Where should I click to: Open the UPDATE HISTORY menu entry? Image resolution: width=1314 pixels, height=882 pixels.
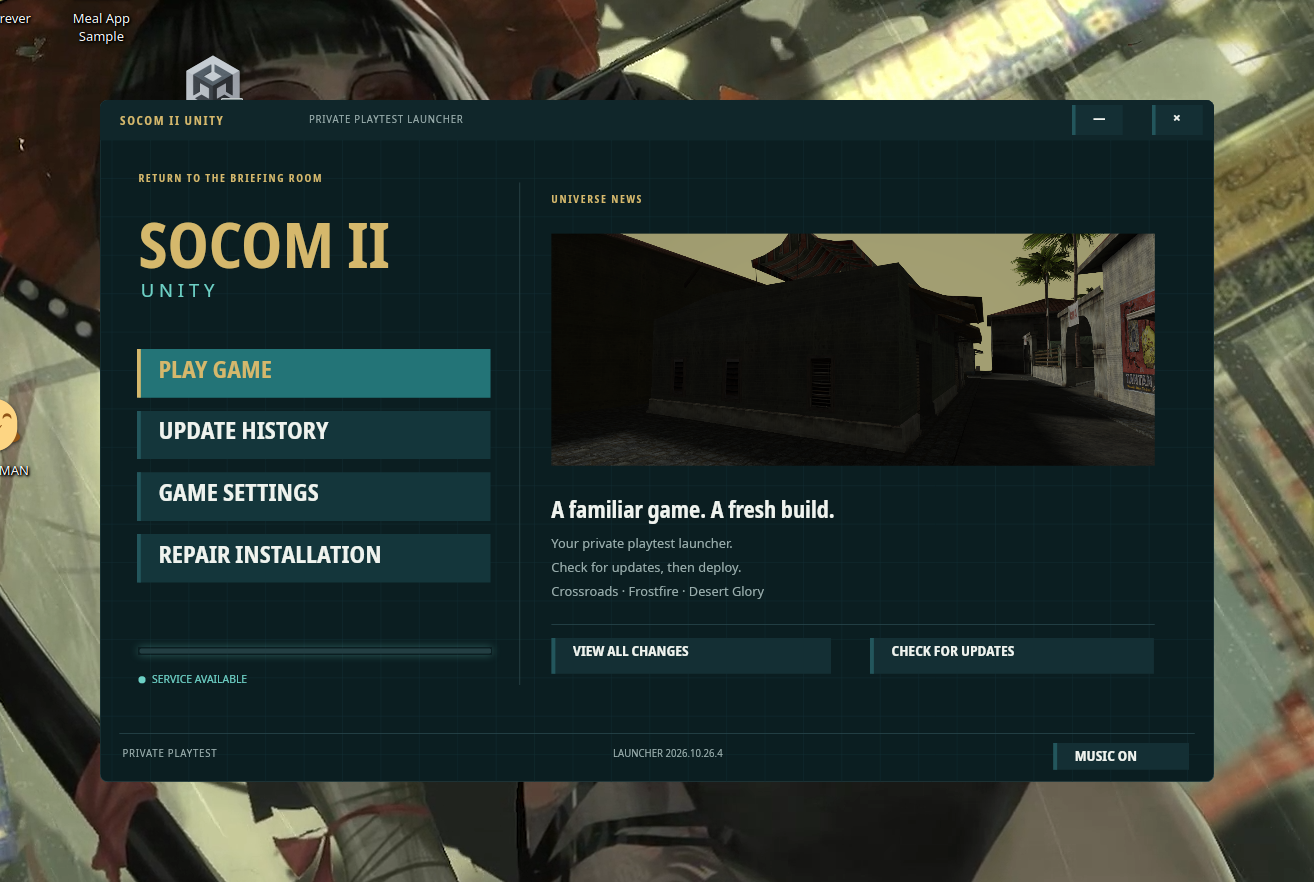314,434
